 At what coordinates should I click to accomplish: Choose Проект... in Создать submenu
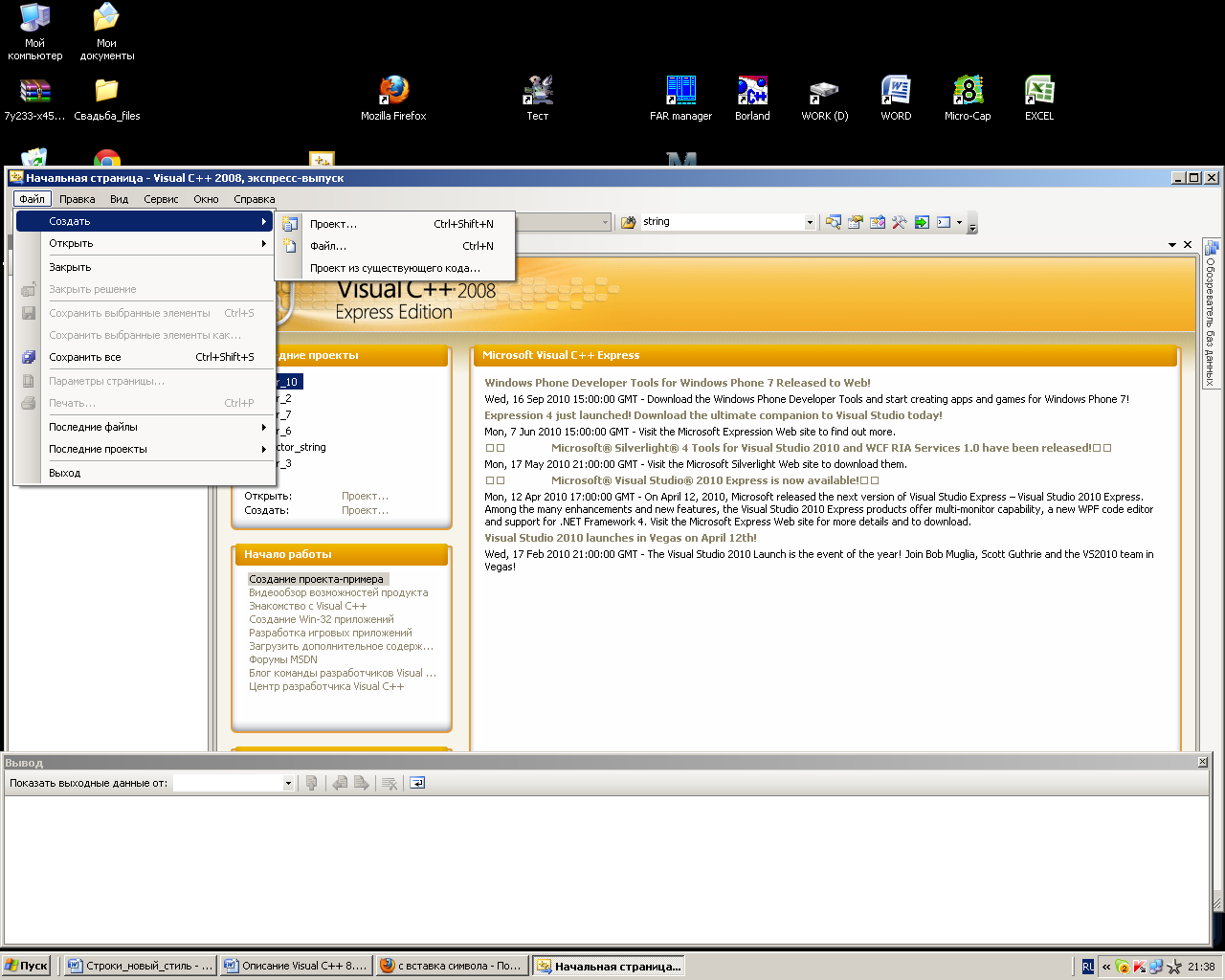pos(395,224)
